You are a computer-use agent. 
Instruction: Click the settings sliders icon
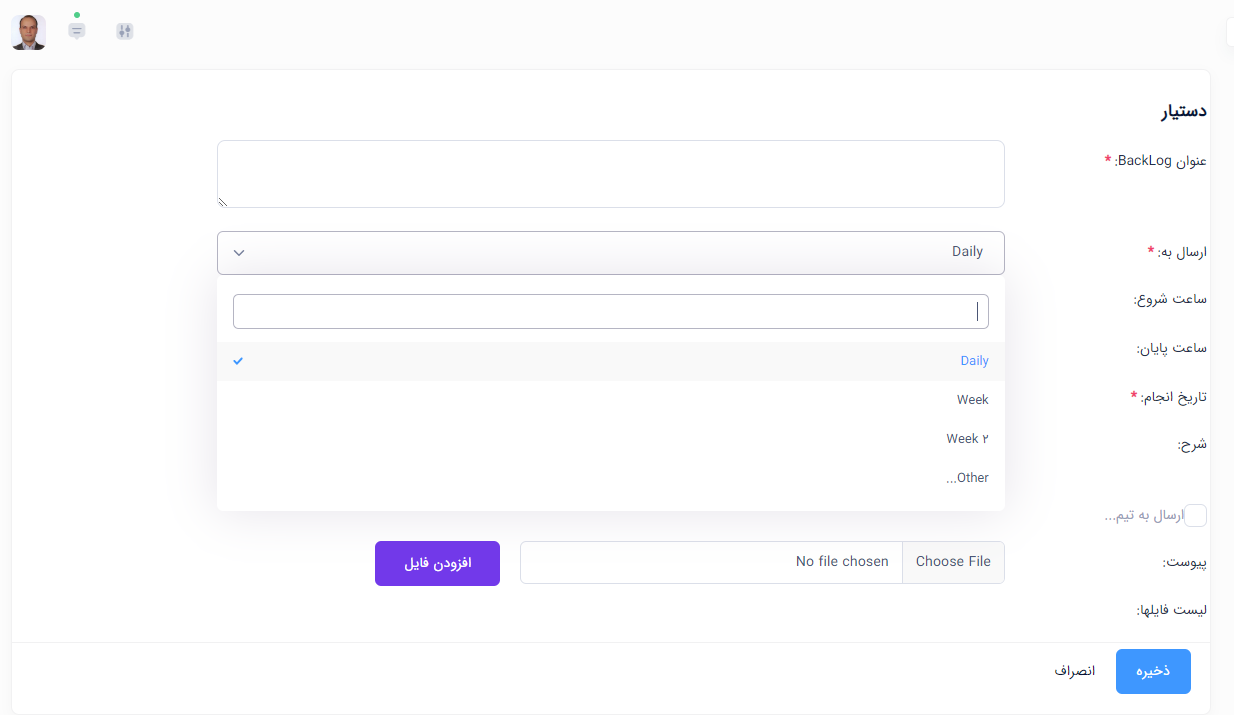[x=124, y=31]
